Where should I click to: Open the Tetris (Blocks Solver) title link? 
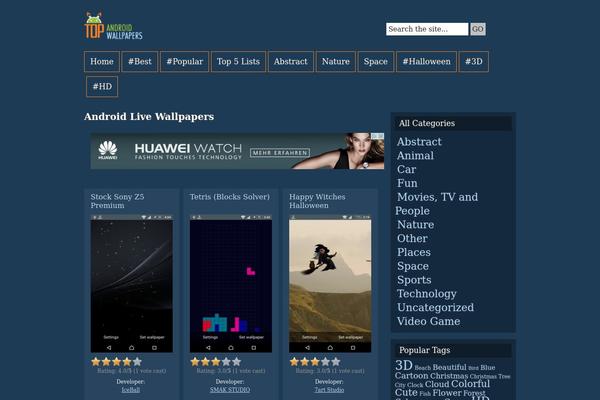click(230, 197)
